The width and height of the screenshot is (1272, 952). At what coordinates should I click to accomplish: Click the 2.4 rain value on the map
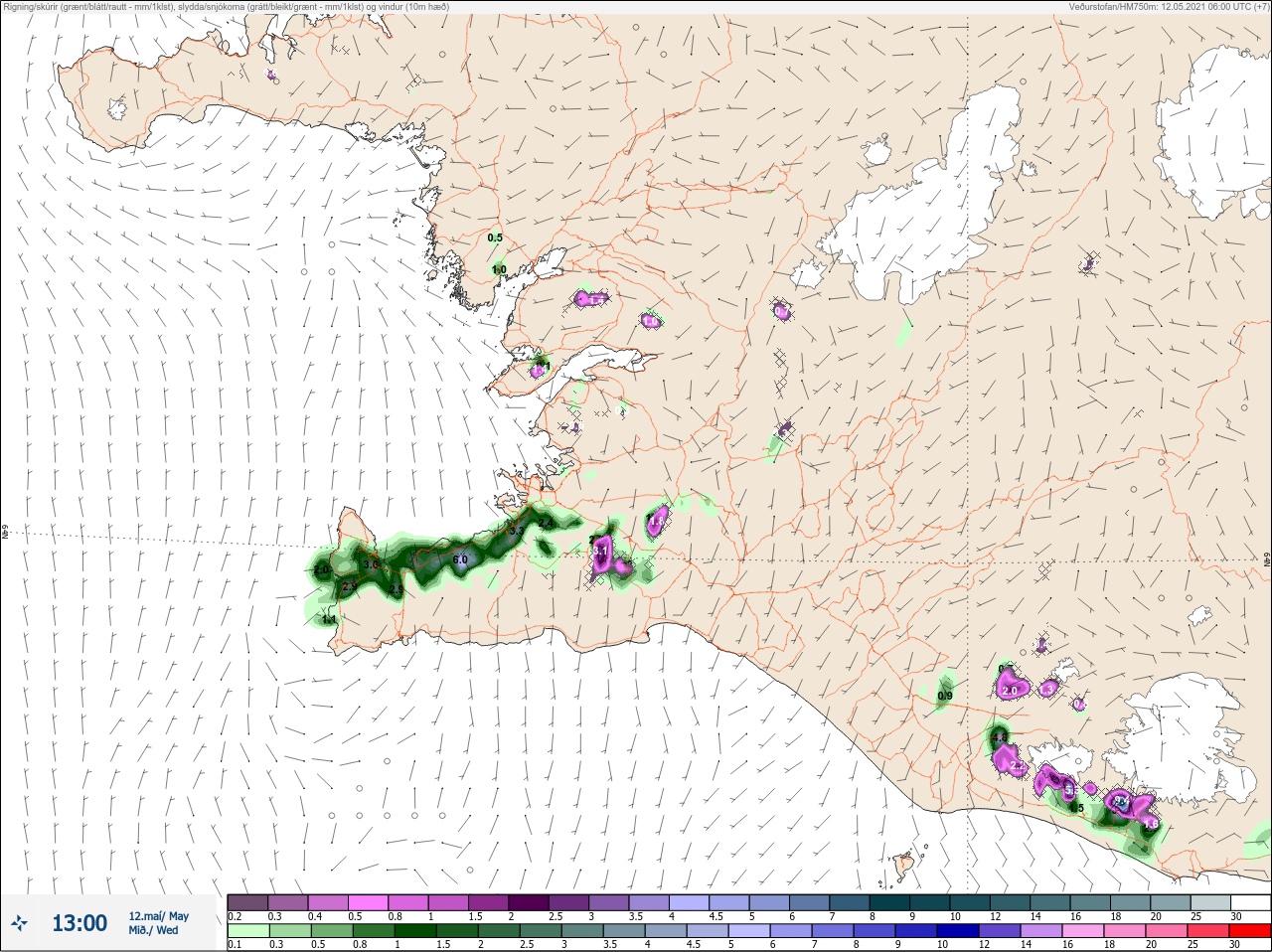click(x=545, y=523)
